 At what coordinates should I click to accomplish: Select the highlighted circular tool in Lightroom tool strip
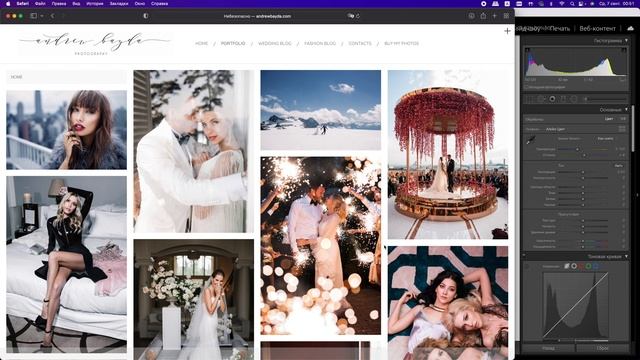[552, 99]
